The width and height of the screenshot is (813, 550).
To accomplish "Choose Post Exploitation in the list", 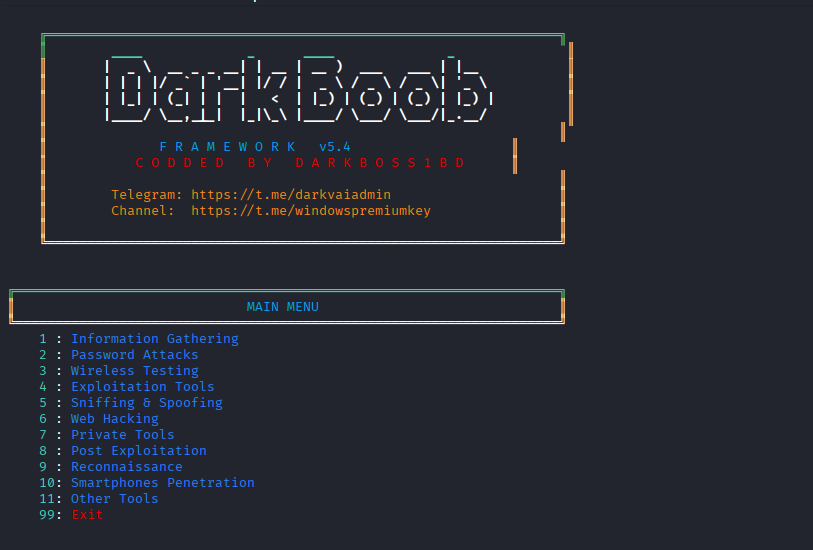I will [138, 451].
